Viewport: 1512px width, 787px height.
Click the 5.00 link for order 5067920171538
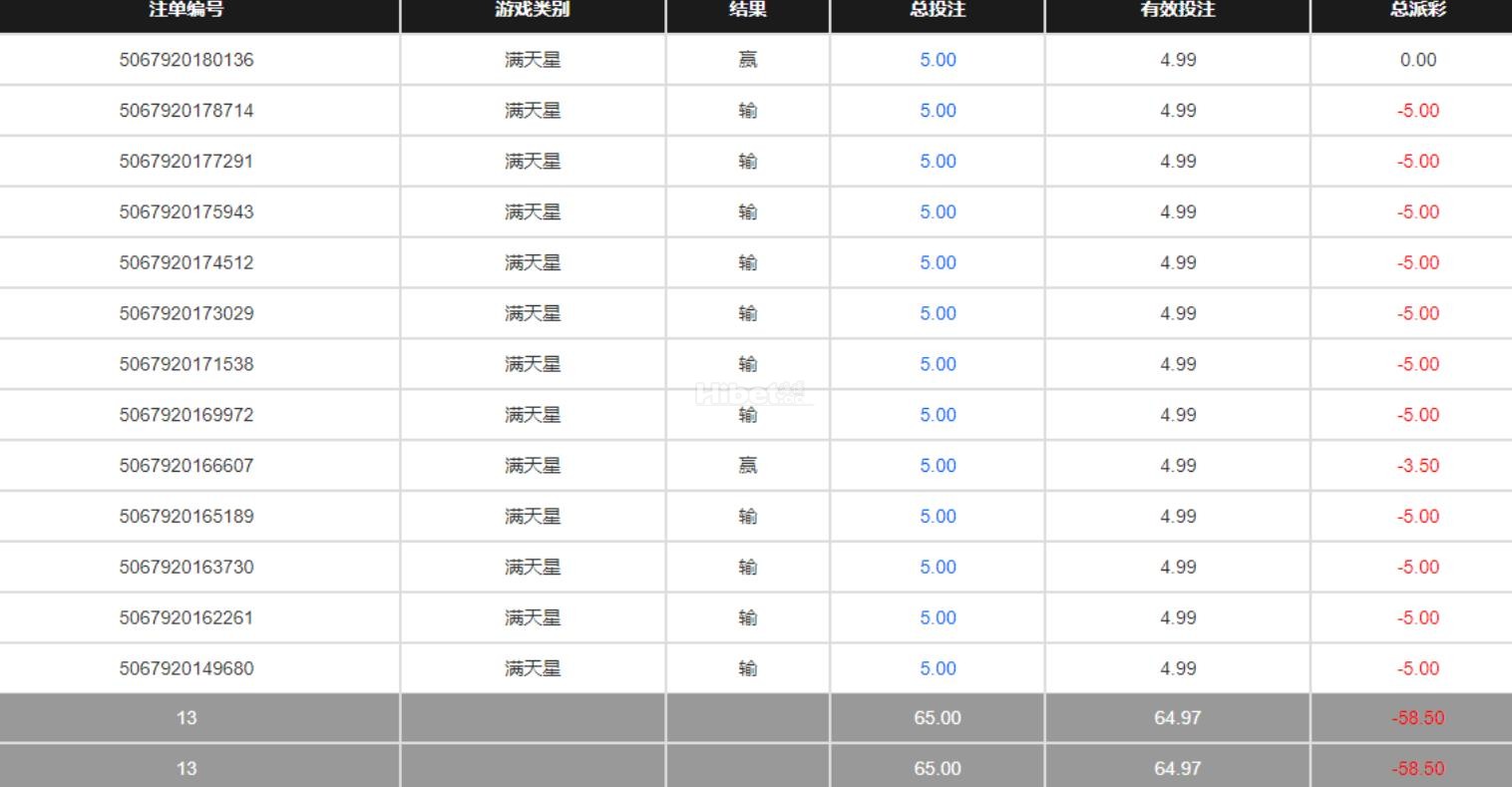pos(938,364)
